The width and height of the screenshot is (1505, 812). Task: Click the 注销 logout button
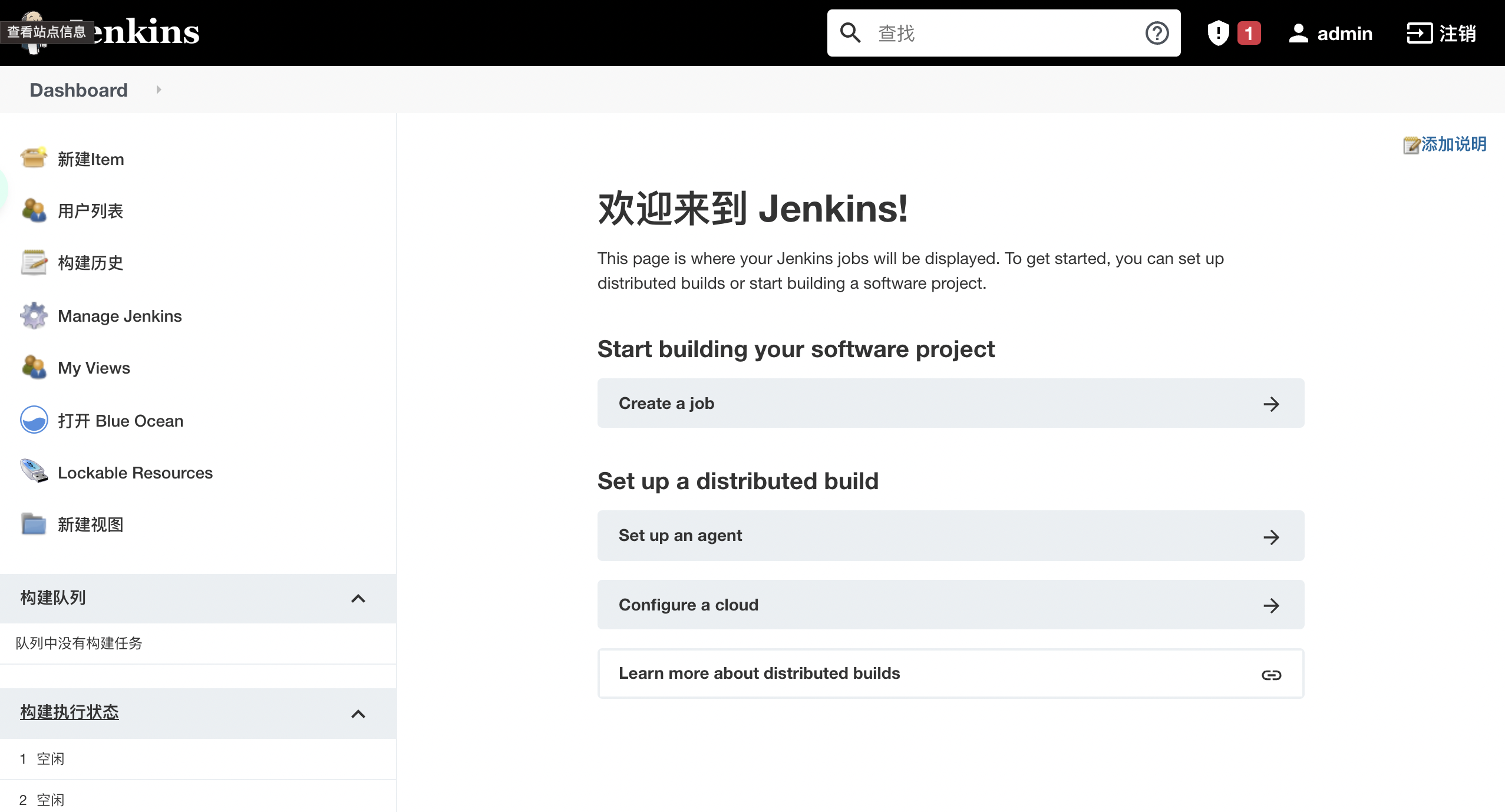(x=1441, y=33)
